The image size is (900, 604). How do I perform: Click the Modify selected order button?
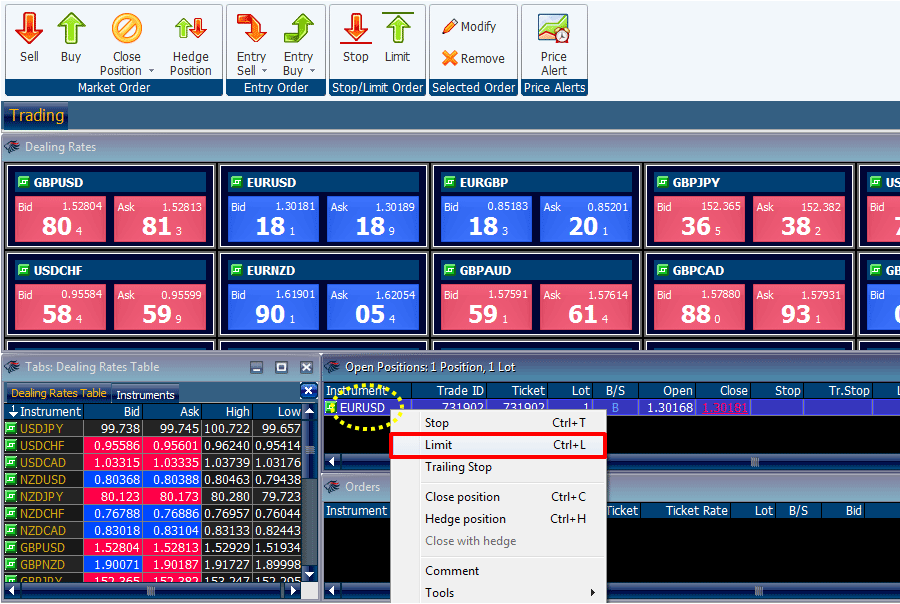469,27
